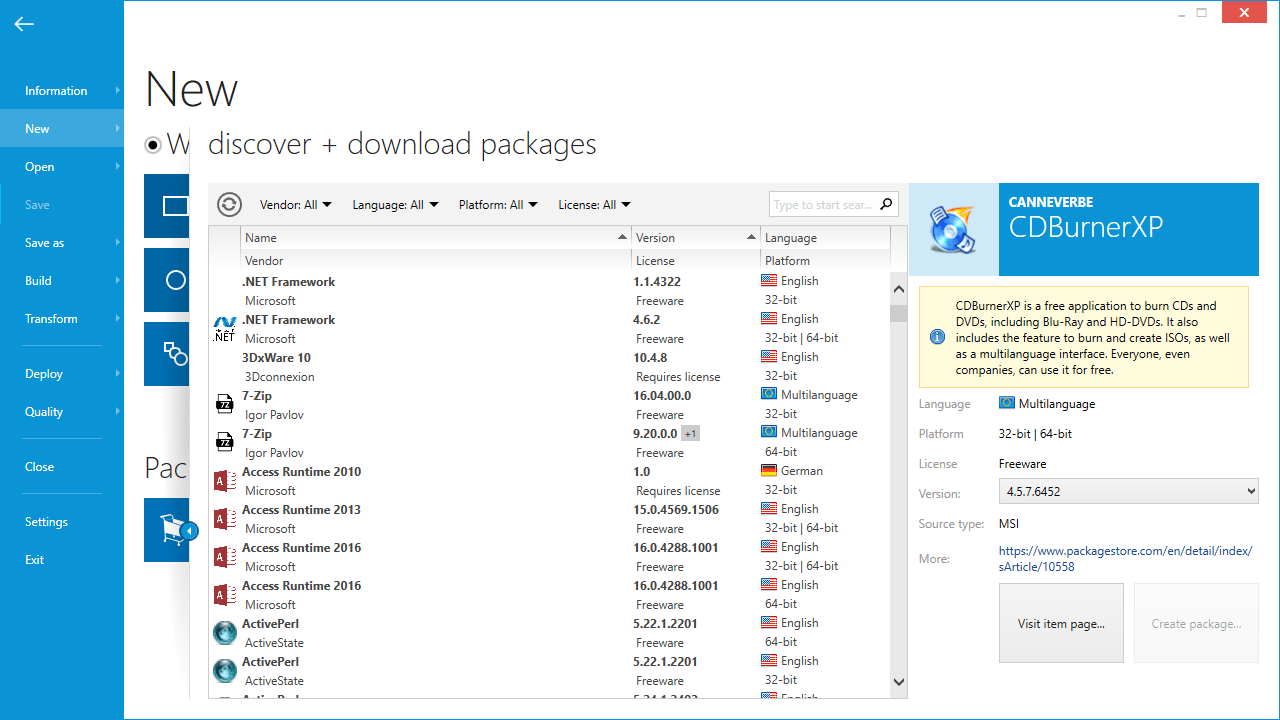Click the Access Runtime 2010 icon
This screenshot has width=1280, height=720.
(224, 481)
